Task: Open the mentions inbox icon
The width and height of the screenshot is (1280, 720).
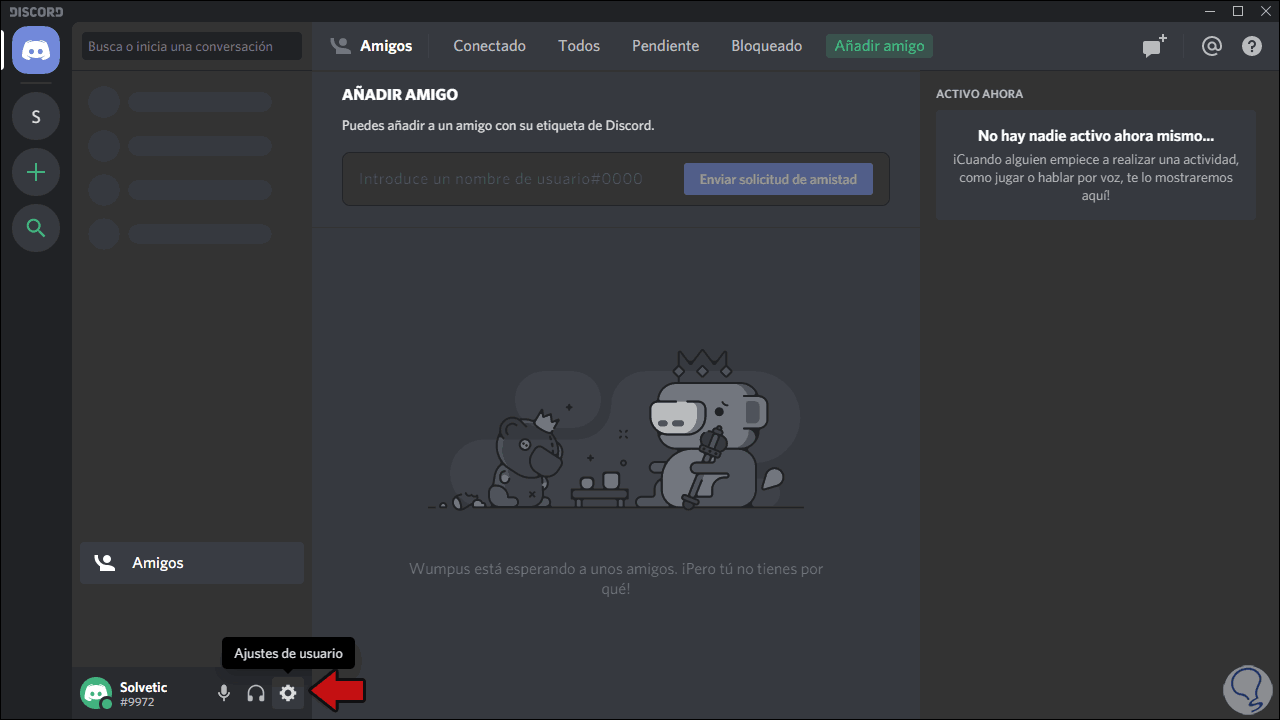Action: pos(1212,46)
